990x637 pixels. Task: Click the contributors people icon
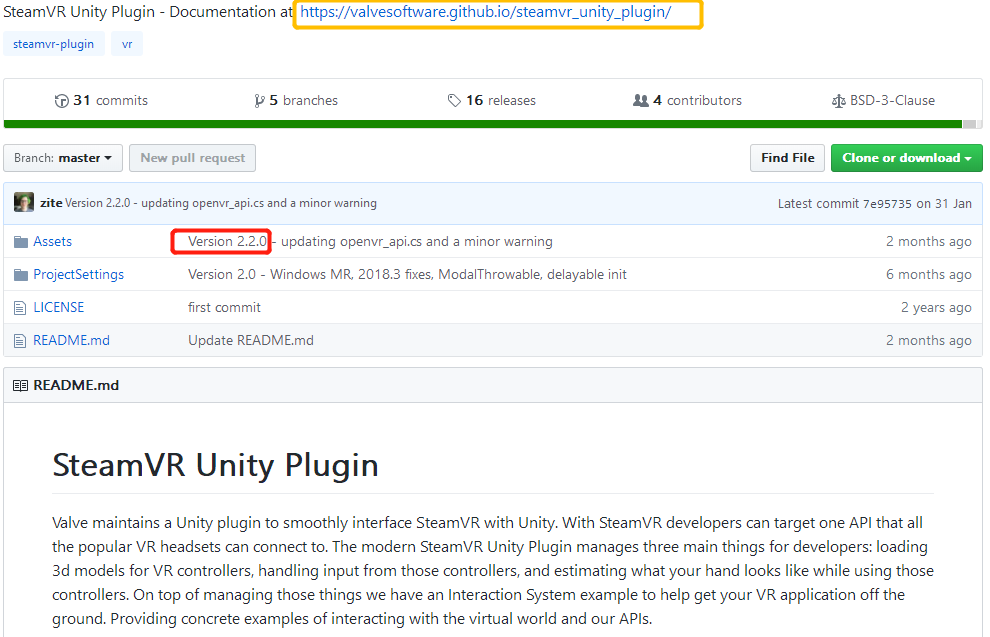point(641,100)
